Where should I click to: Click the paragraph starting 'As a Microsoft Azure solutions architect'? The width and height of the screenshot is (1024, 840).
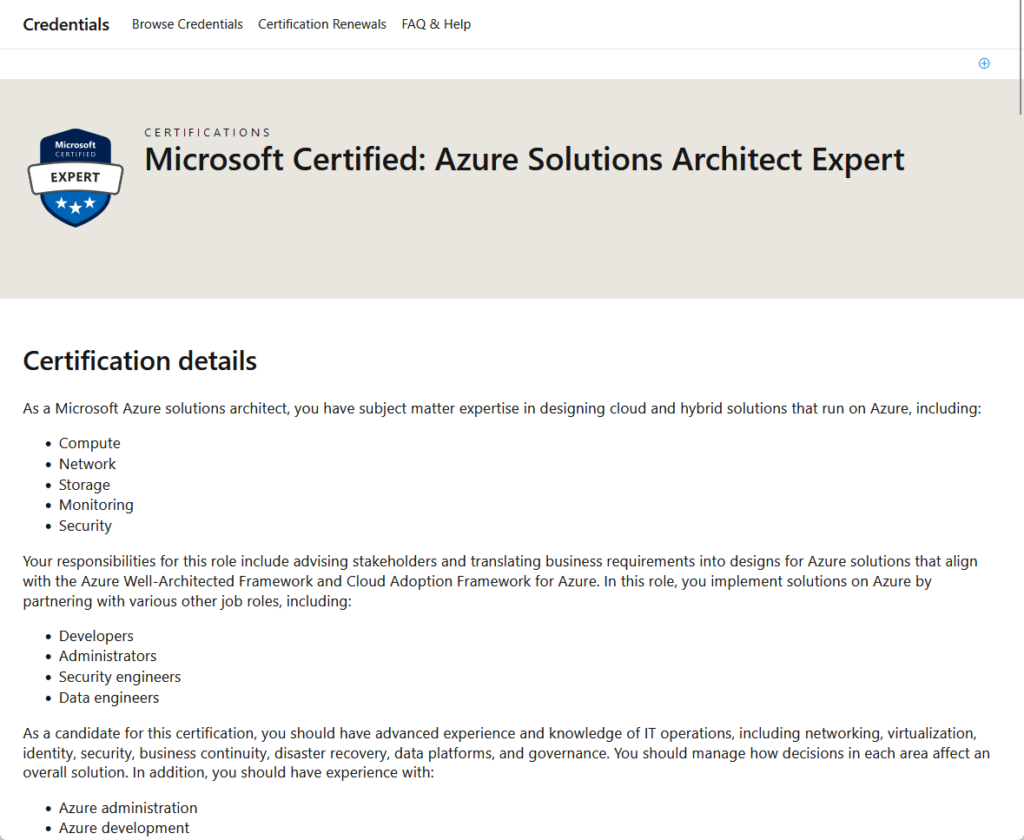pyautogui.click(x=502, y=408)
